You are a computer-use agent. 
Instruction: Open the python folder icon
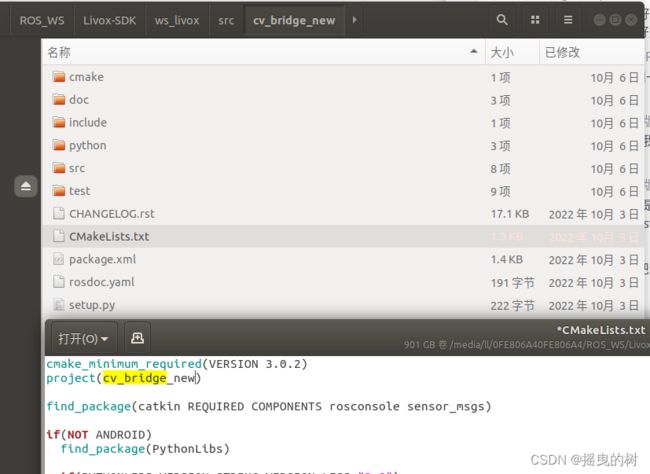pyautogui.click(x=59, y=145)
